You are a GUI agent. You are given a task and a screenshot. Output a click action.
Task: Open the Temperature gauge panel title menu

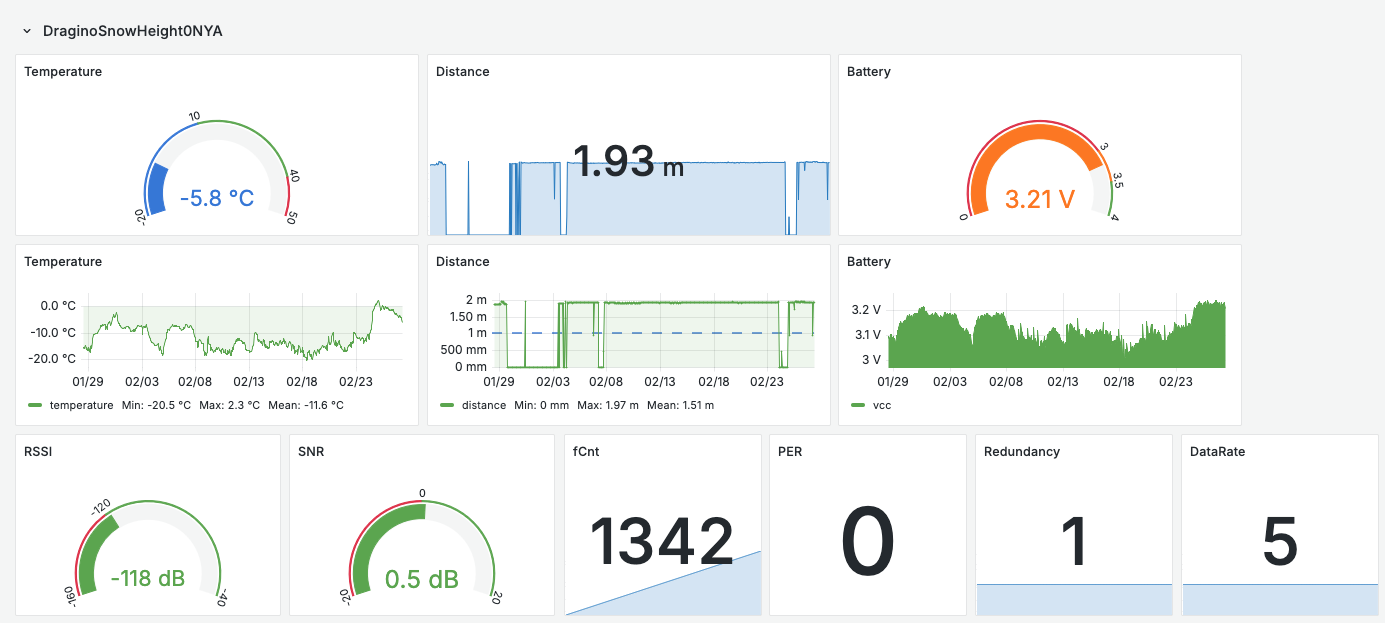tap(63, 72)
